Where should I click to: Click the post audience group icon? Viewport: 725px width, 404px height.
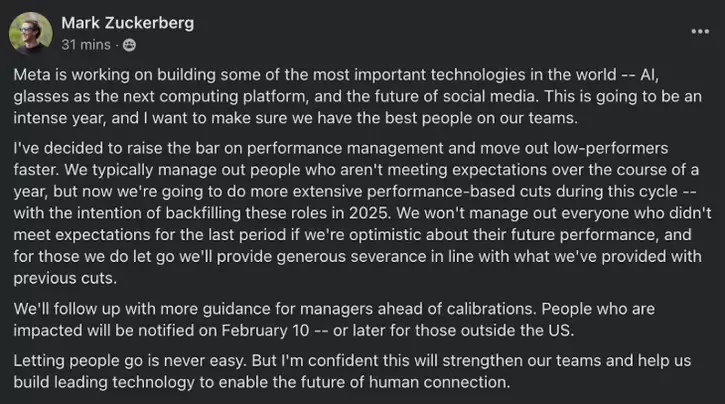(129, 45)
